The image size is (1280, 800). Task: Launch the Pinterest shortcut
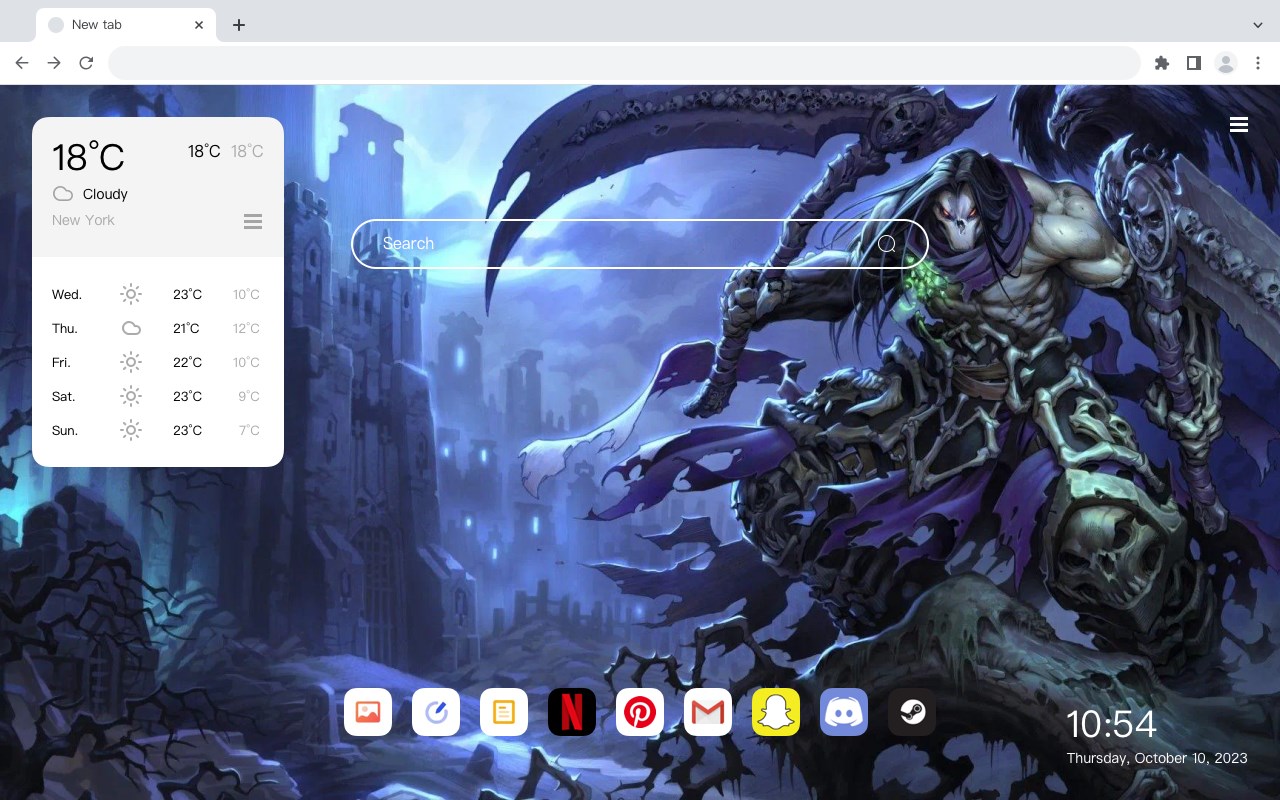(640, 712)
